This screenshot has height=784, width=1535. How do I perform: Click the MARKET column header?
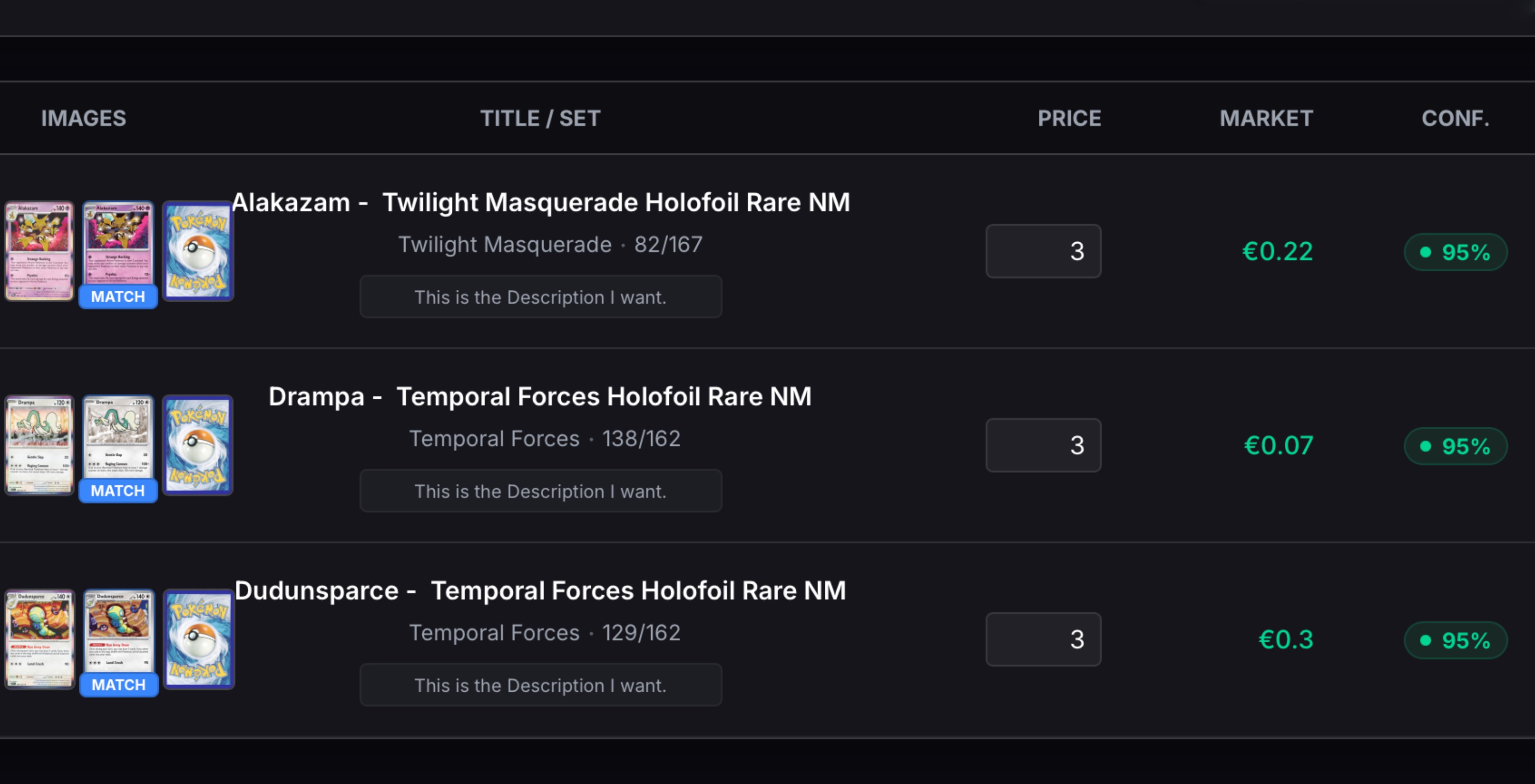click(x=1265, y=118)
